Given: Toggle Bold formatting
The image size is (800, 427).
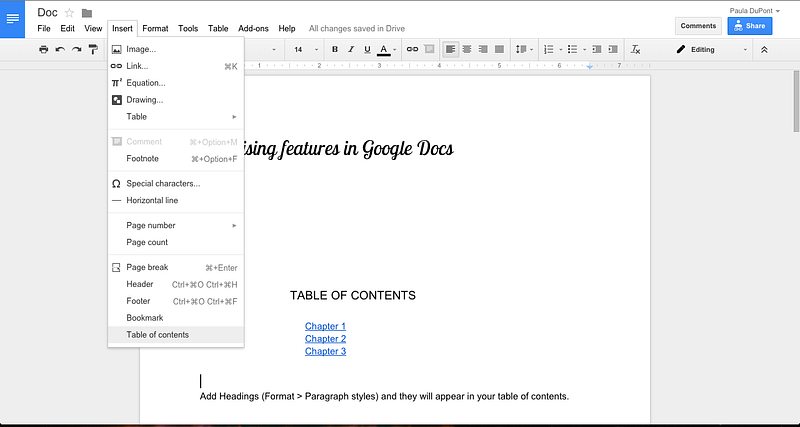Looking at the screenshot, I should pos(335,49).
